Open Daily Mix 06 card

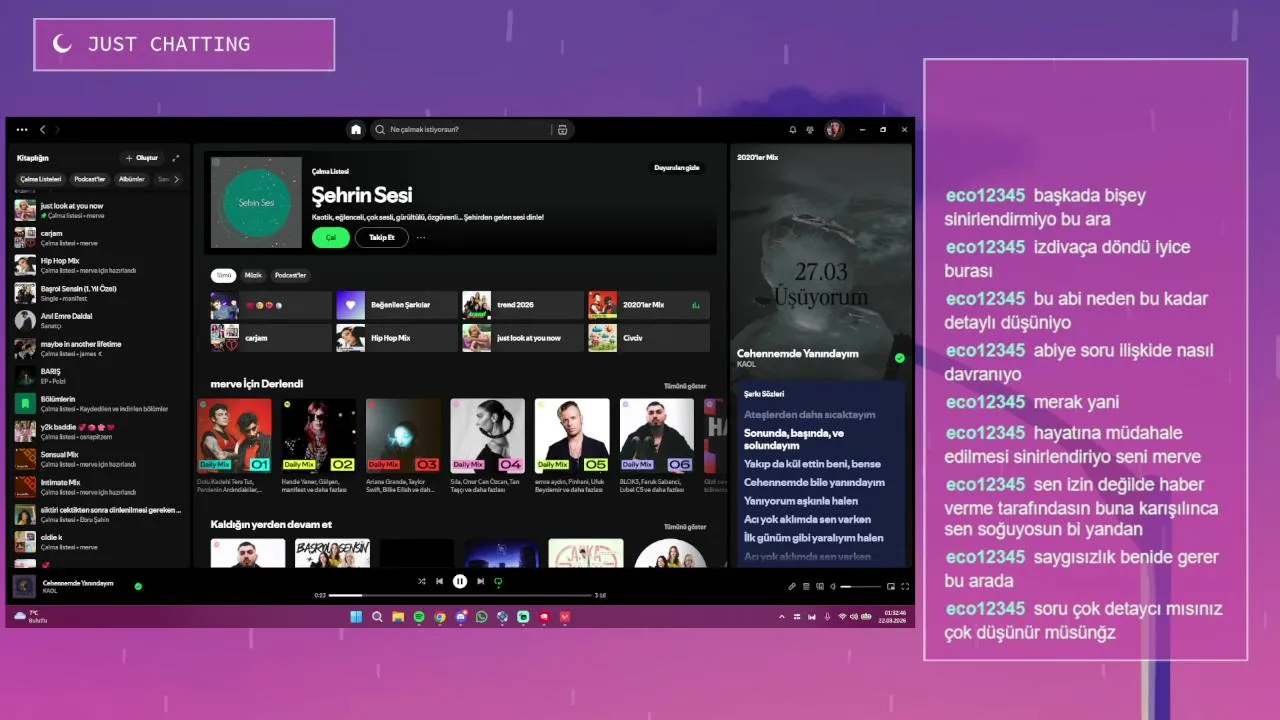656,445
